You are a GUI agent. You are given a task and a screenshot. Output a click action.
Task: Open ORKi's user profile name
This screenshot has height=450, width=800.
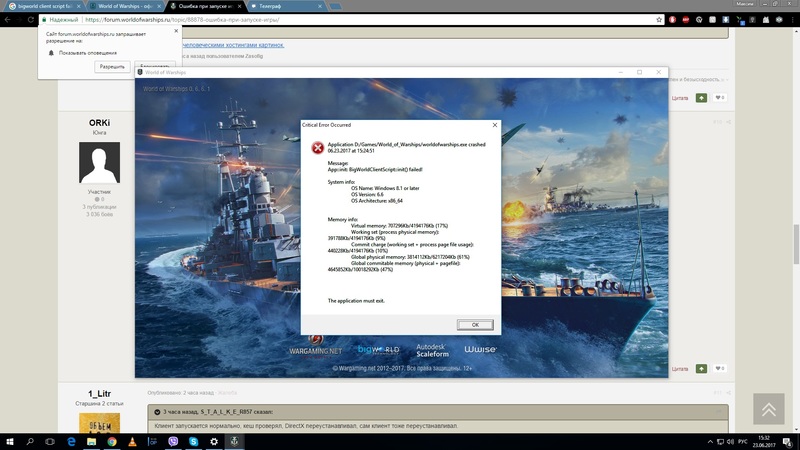pos(99,123)
